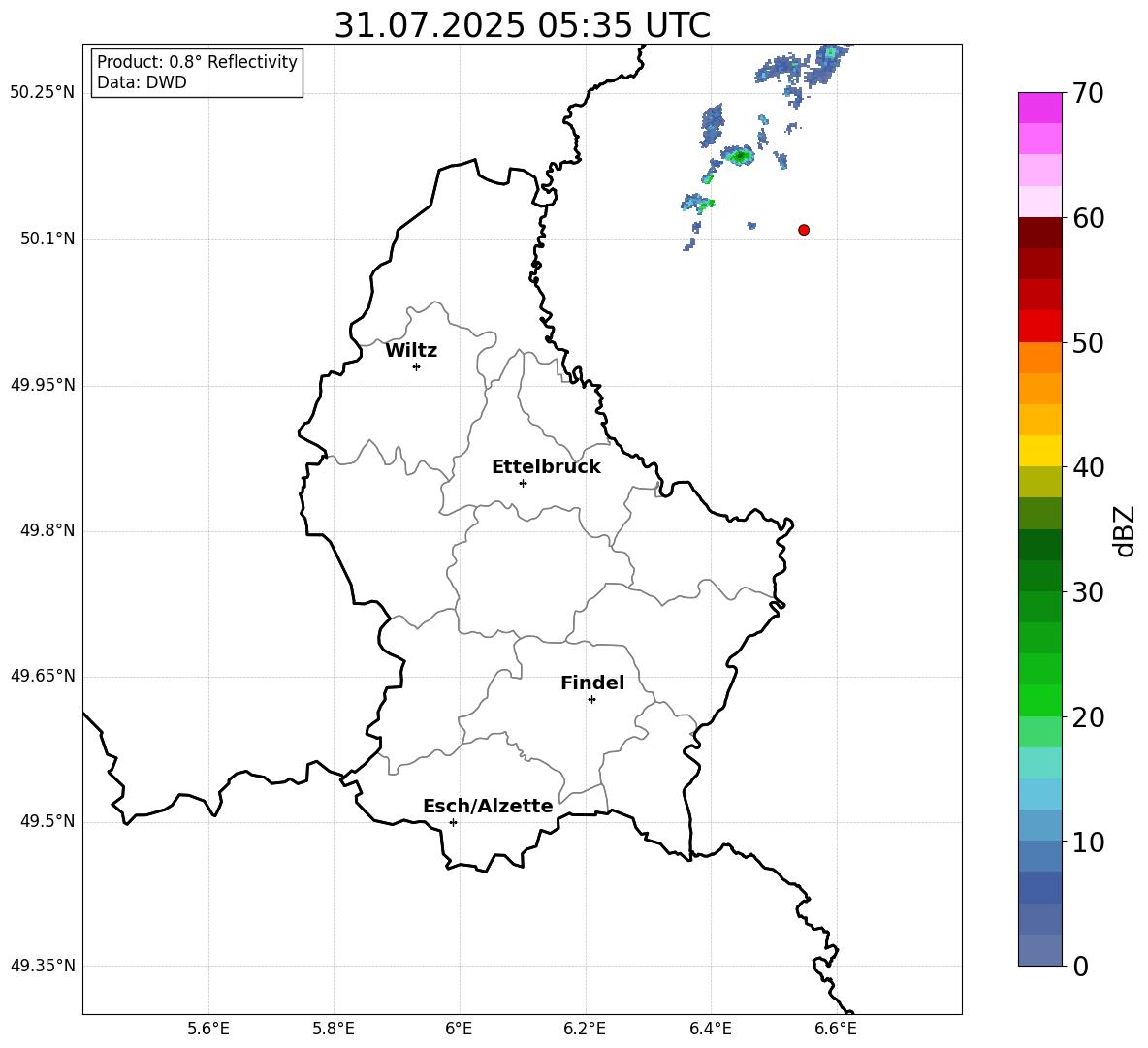Image resolution: width=1148 pixels, height=1048 pixels.
Task: Click the Ettelbruck city label
Action: (x=546, y=467)
